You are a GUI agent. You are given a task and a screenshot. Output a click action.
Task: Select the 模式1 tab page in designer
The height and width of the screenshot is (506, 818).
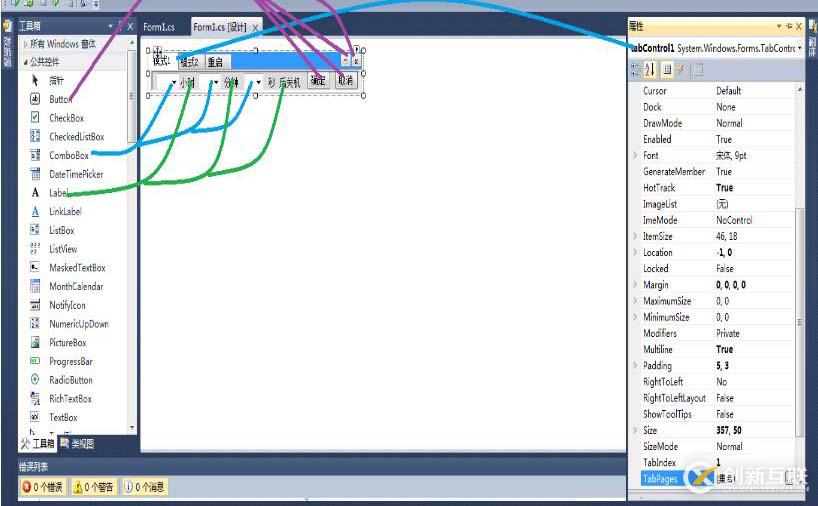click(162, 61)
